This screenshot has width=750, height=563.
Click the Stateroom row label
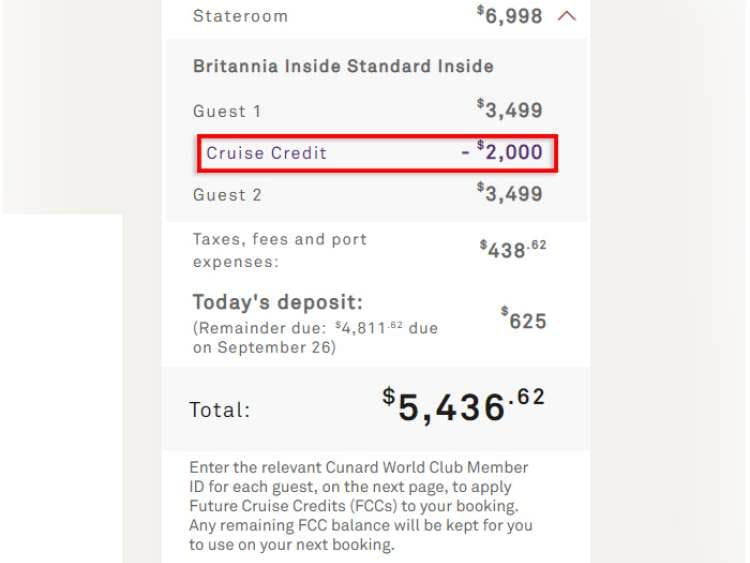pyautogui.click(x=240, y=16)
